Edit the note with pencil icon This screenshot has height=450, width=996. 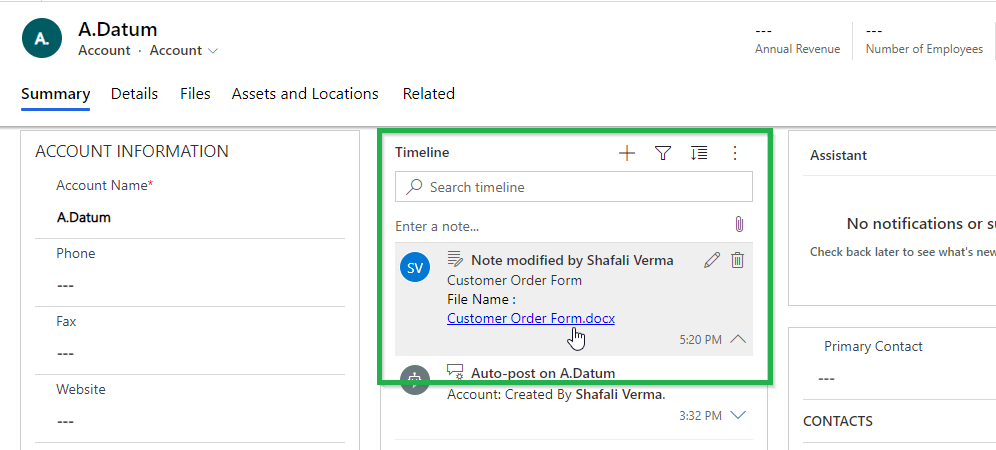(x=712, y=260)
